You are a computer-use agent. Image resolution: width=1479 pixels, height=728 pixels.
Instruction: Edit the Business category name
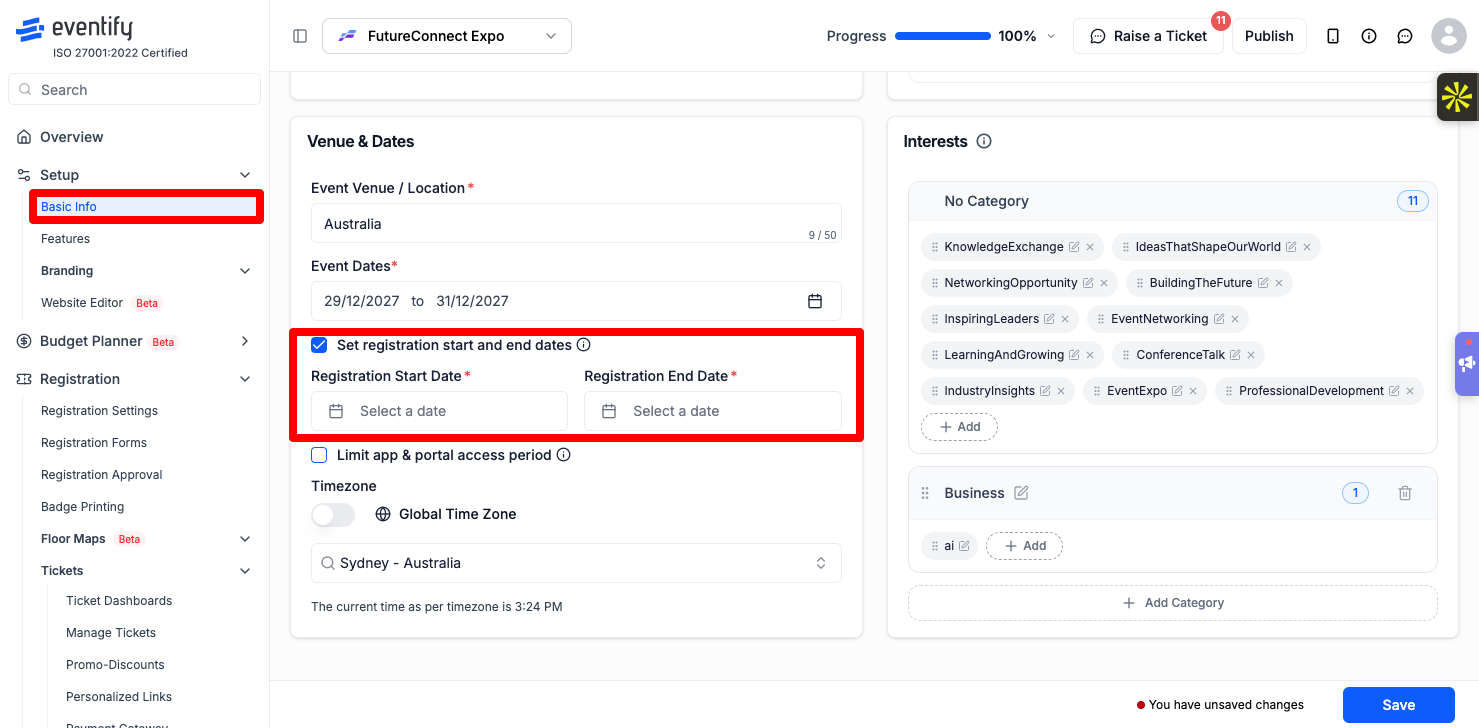[1021, 493]
